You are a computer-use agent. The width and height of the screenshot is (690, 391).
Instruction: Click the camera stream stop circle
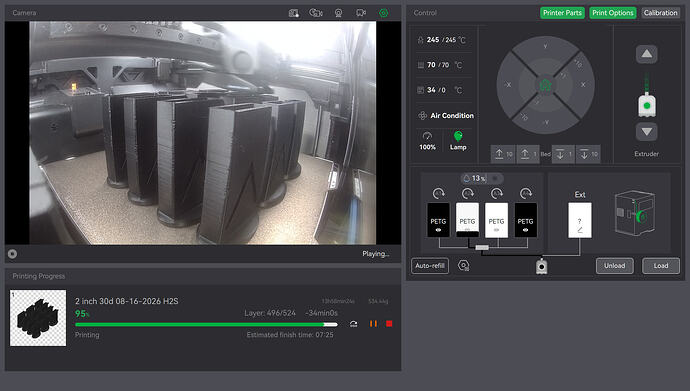pos(12,254)
